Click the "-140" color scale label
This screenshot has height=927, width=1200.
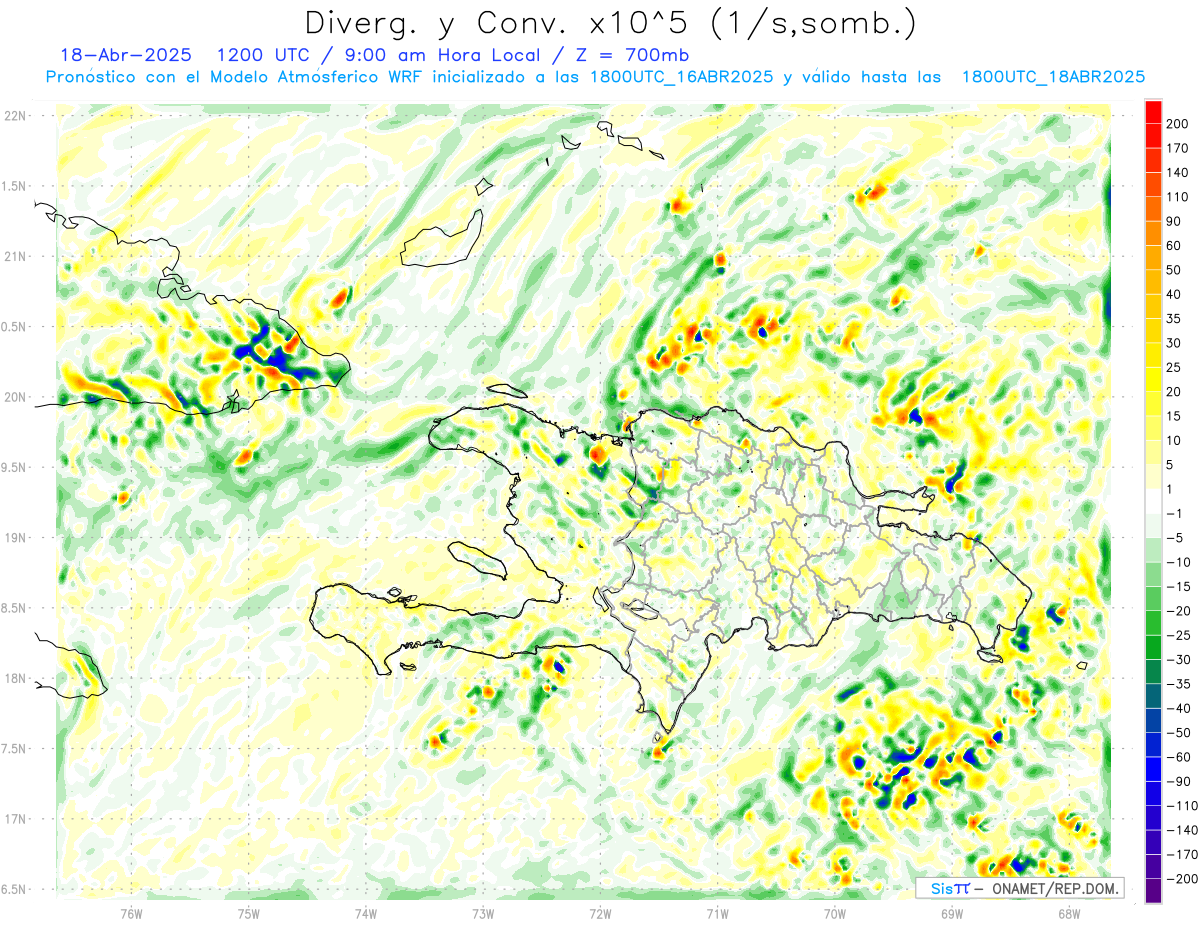(1181, 831)
